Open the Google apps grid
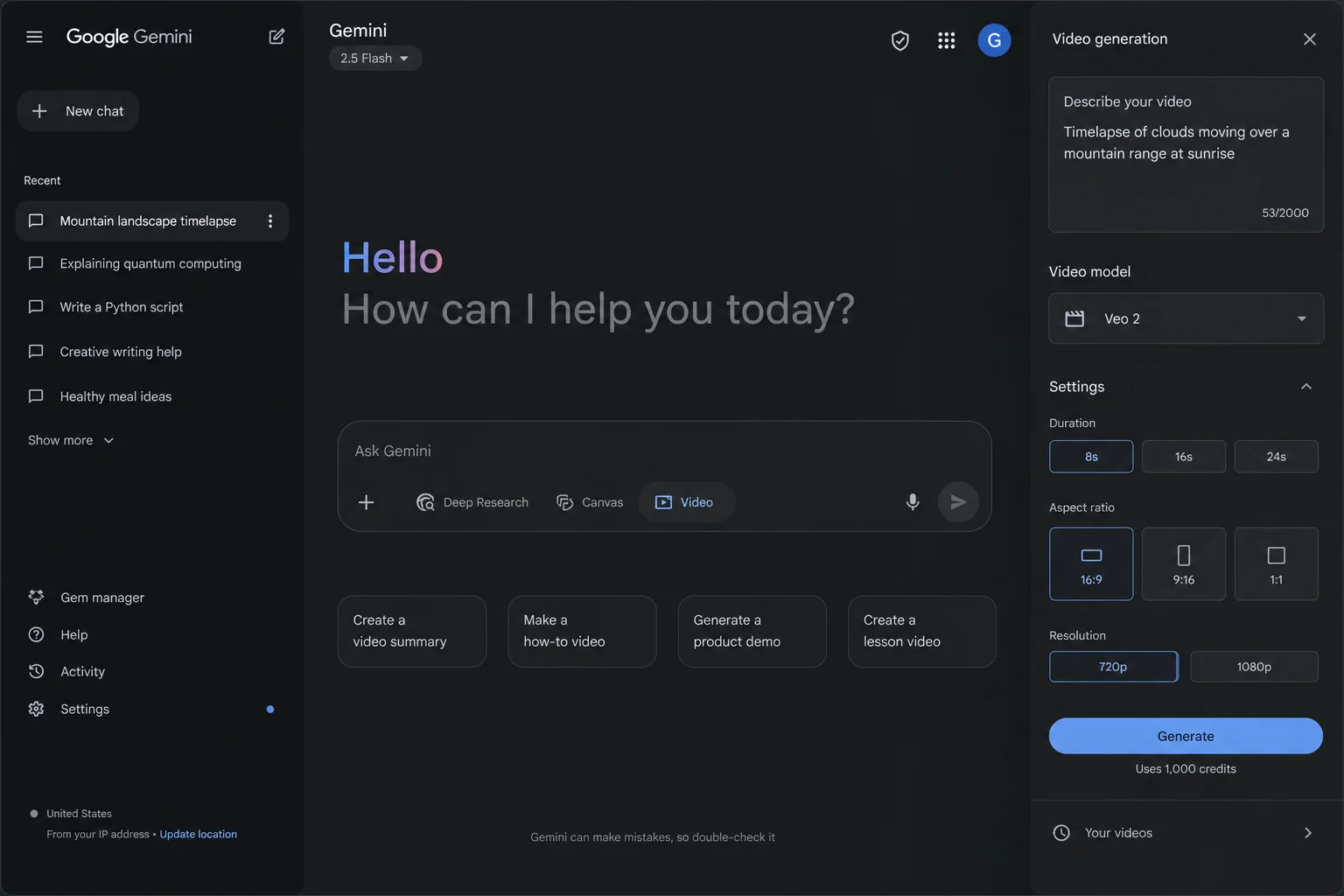This screenshot has width=1344, height=896. tap(946, 40)
